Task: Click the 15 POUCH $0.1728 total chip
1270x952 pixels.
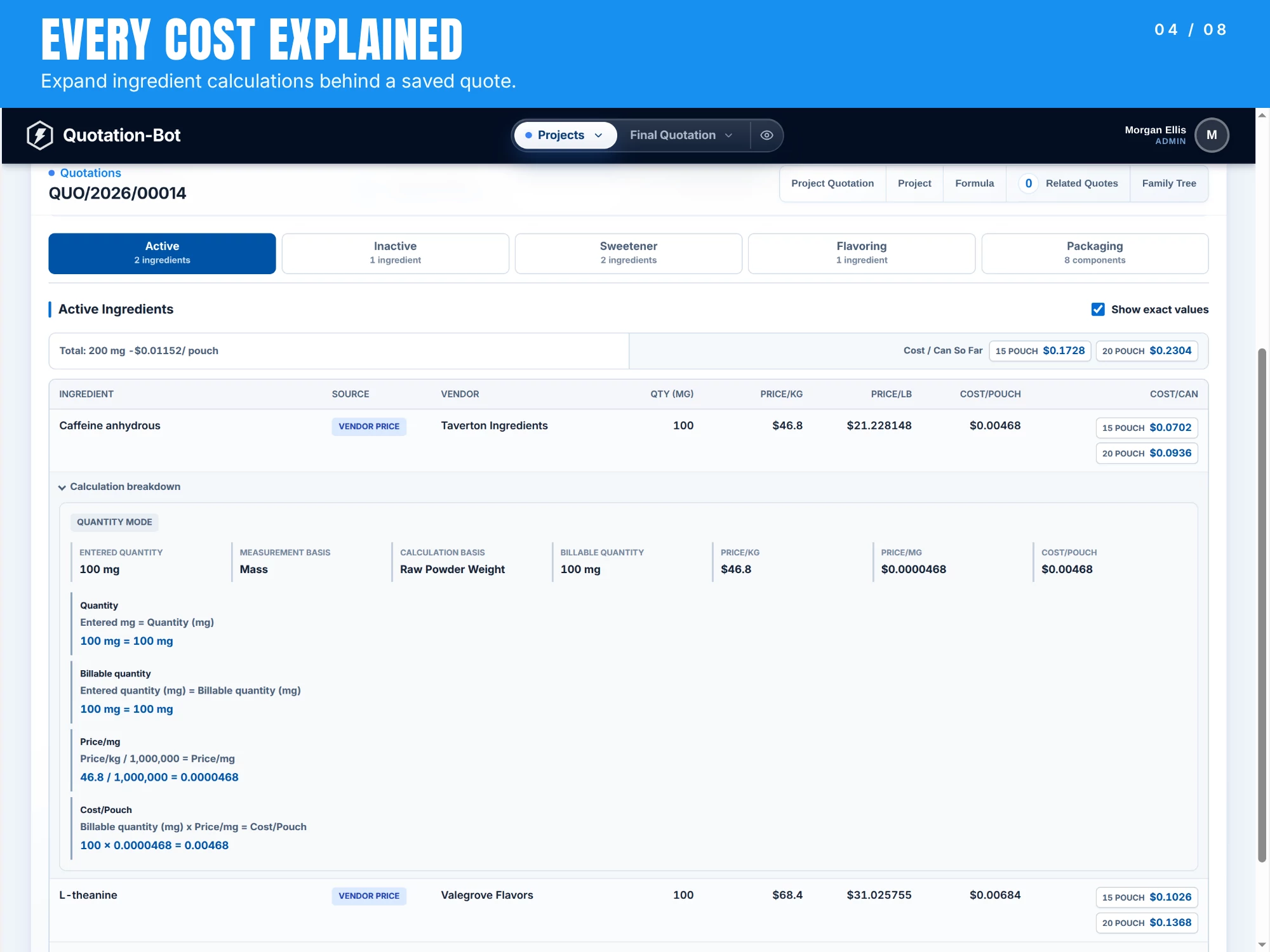Action: pos(1039,351)
